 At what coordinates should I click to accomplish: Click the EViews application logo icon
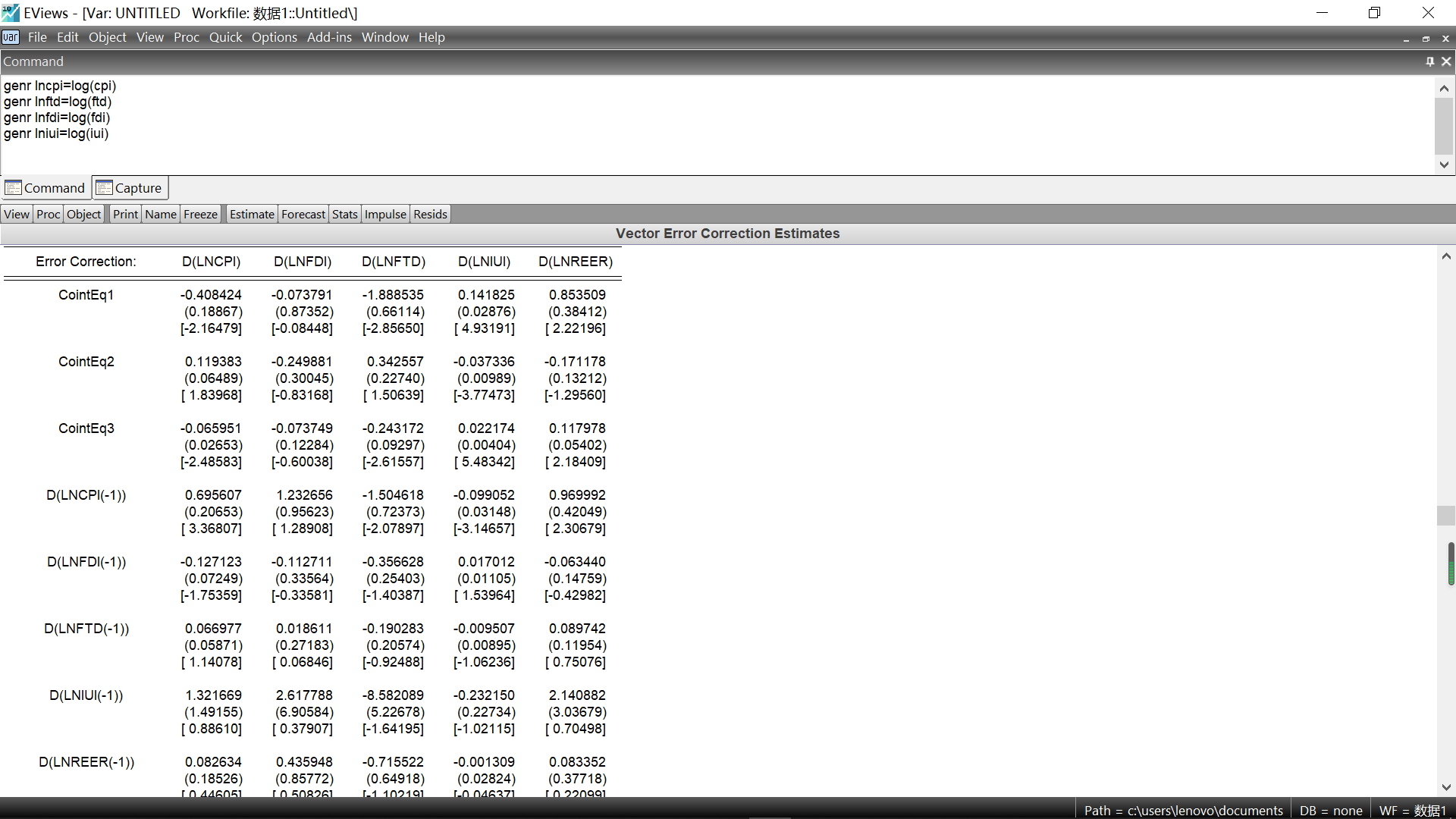[x=11, y=13]
